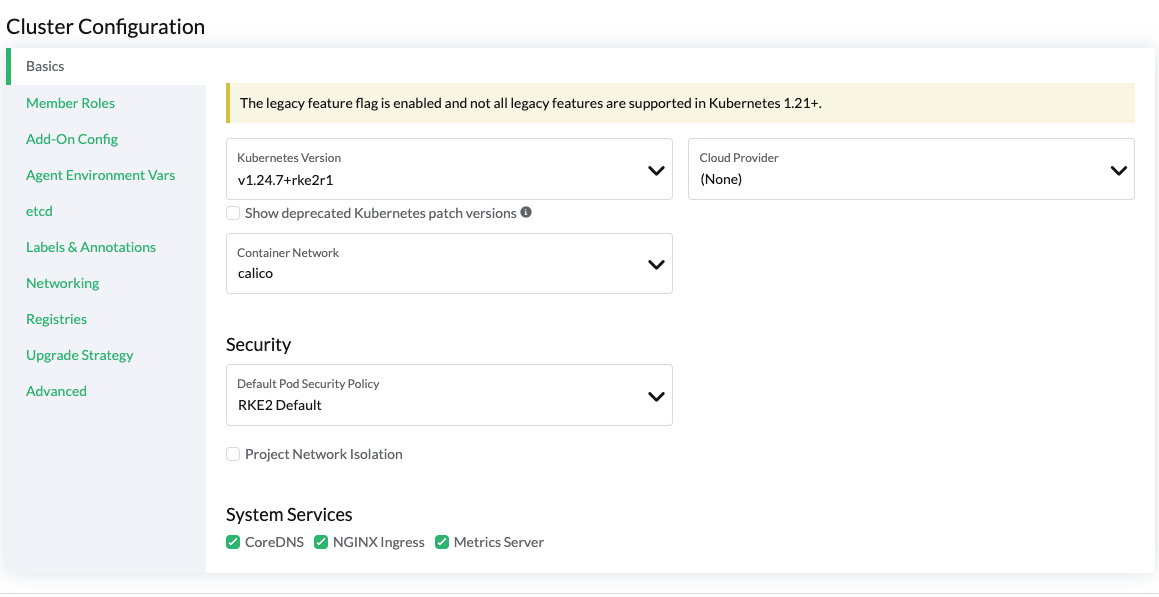Screen dimensions: 1159x597
Task: Enable Project Network Isolation
Action: coord(232,453)
